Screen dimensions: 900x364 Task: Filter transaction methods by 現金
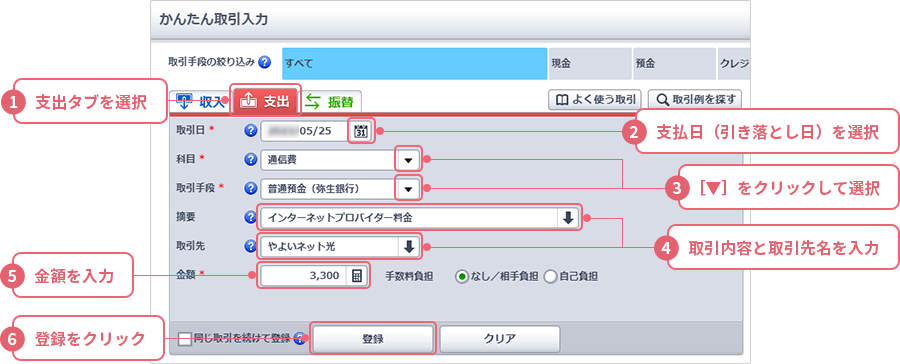[589, 63]
